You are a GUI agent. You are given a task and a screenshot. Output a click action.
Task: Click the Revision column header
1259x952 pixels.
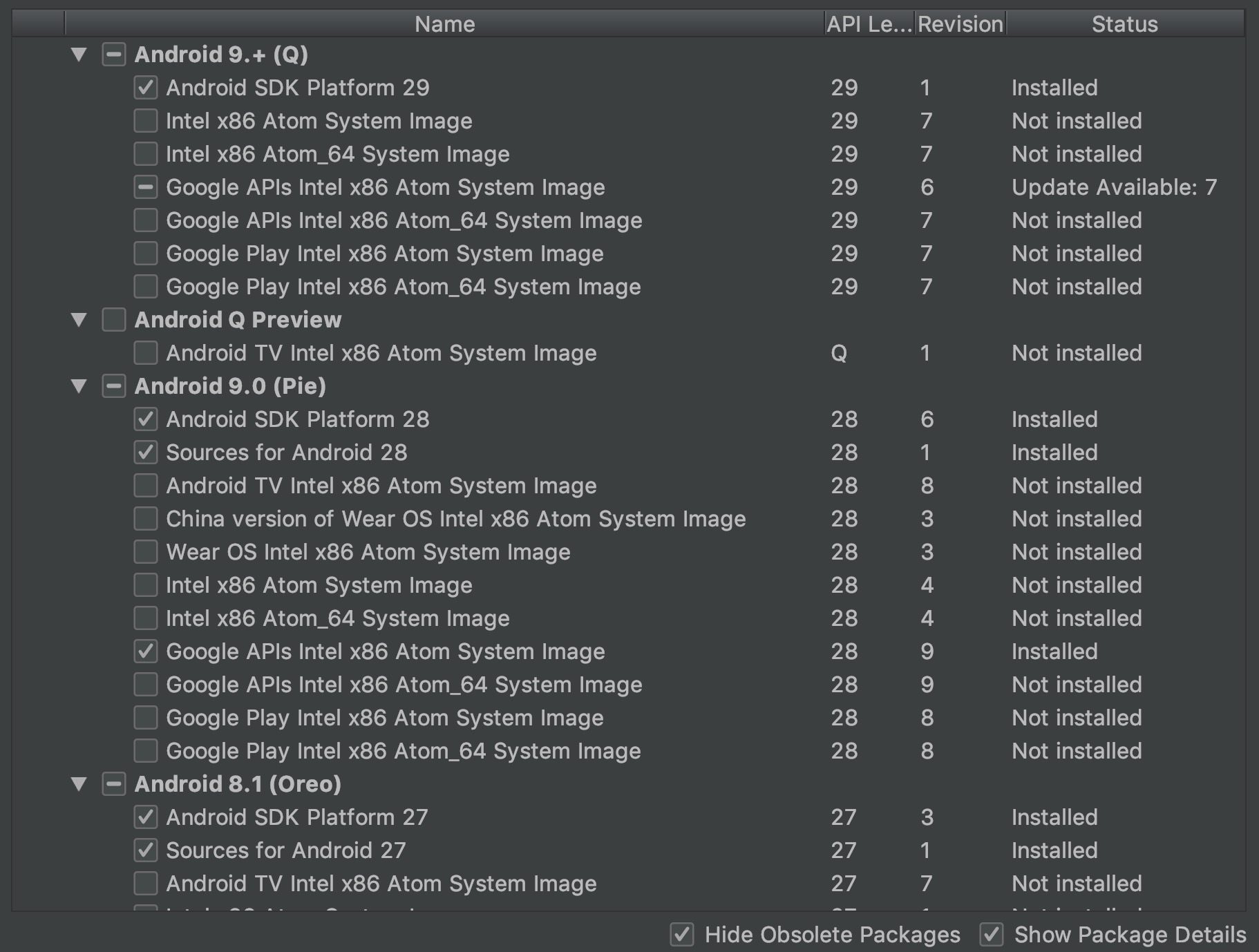960,24
